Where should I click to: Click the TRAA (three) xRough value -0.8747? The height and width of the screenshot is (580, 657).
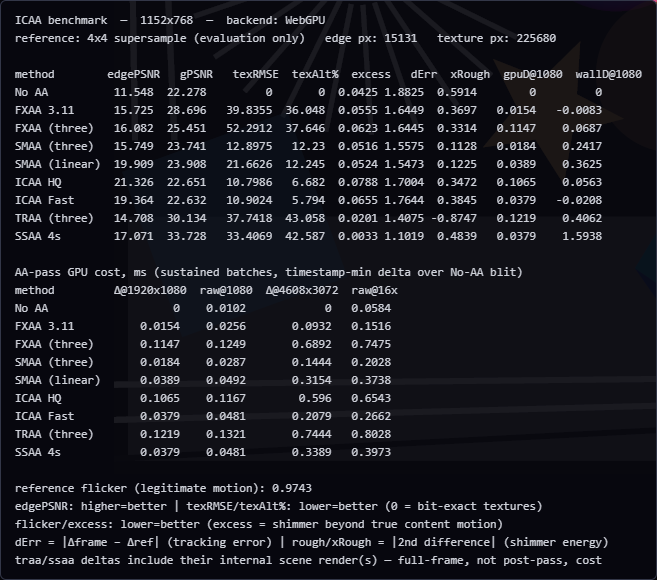pyautogui.click(x=453, y=218)
